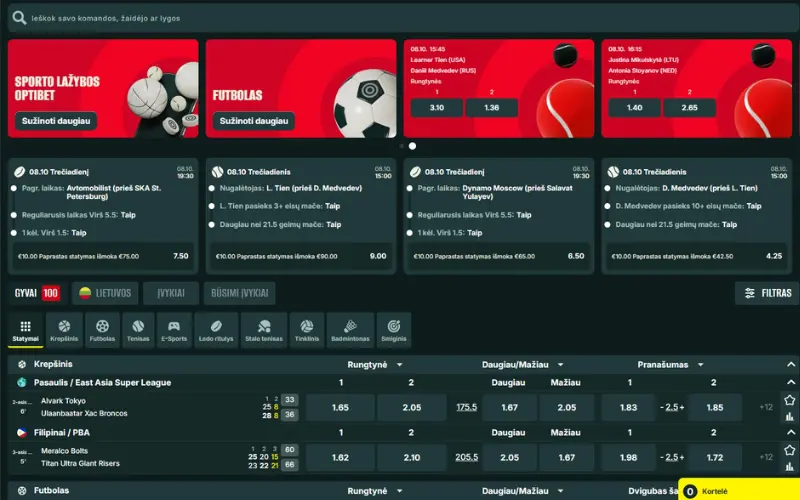This screenshot has height=500, width=800.
Task: Add Dynamo Moscow combo bet at 6.50
Action: 499,256
